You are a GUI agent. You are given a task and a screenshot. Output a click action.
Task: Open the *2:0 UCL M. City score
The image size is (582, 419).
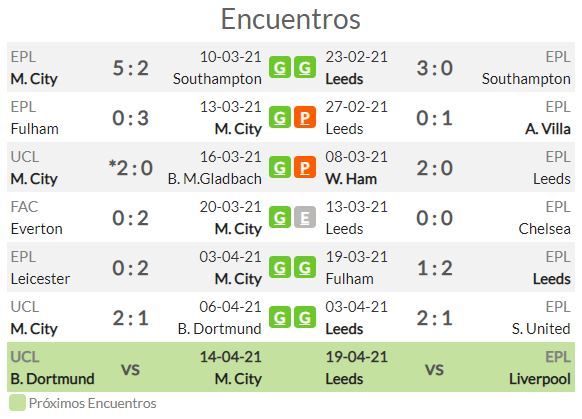pyautogui.click(x=131, y=168)
